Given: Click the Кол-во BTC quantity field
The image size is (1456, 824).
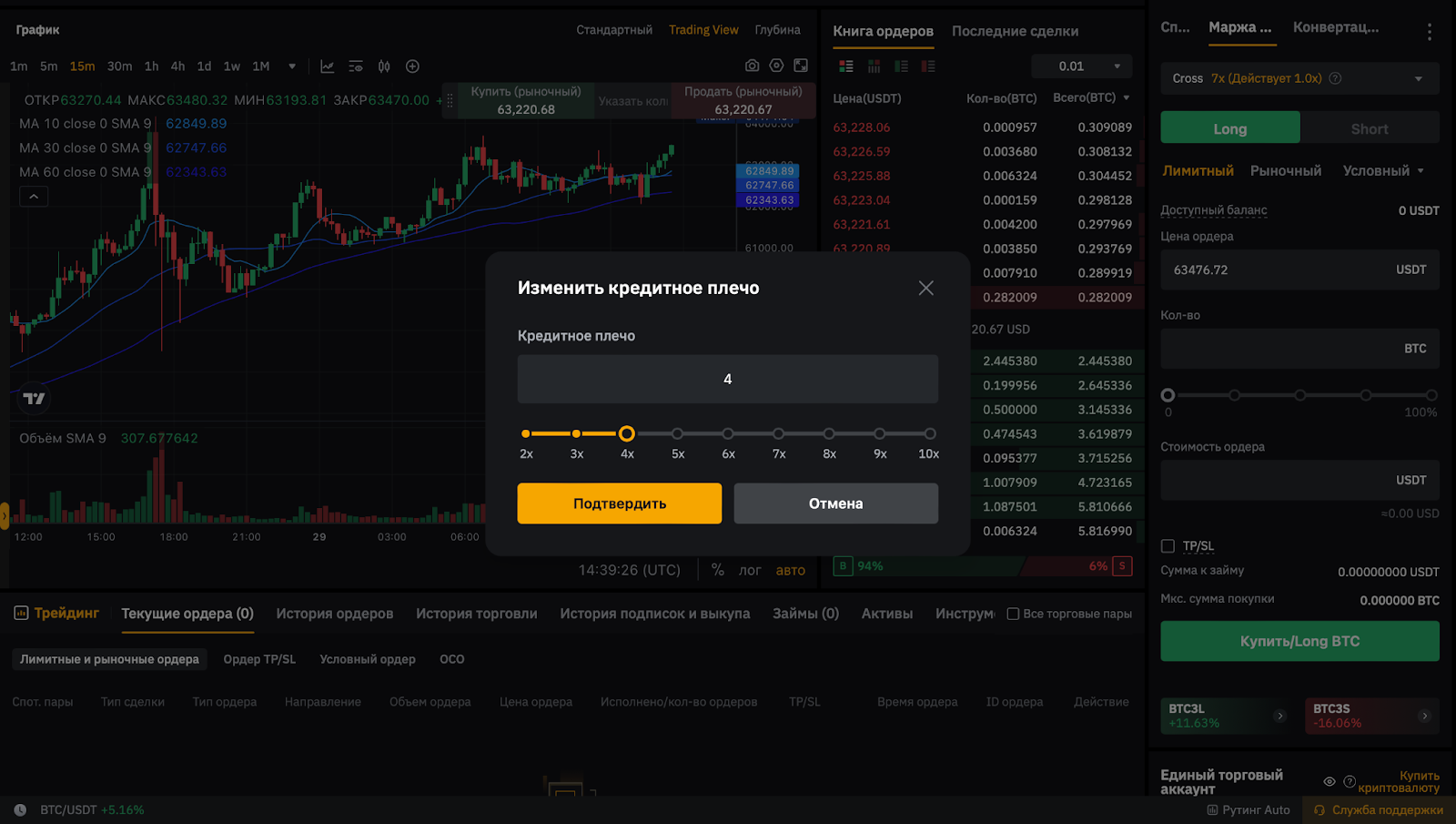Looking at the screenshot, I should [1299, 349].
